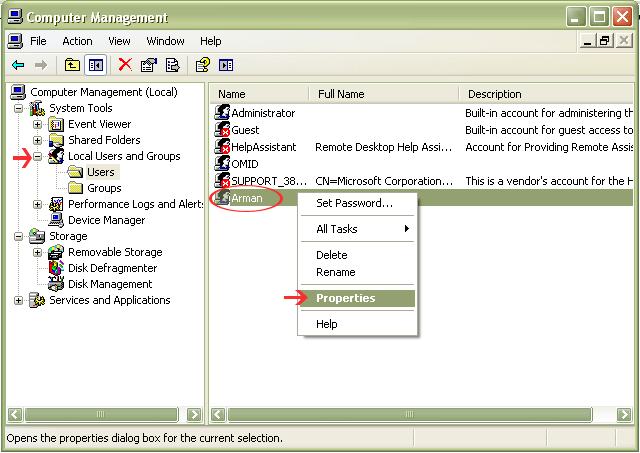Click the Help toolbar icon
This screenshot has height=453, width=640.
tap(202, 65)
